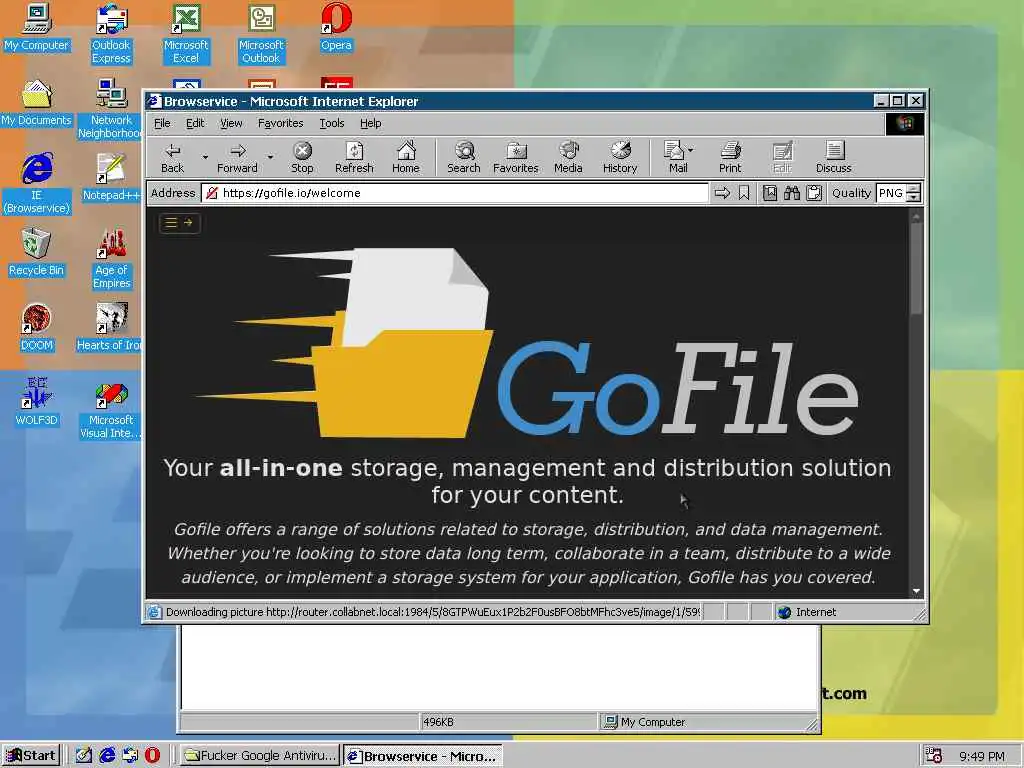This screenshot has height=768, width=1024.
Task: Click the system tray scheduler icon
Action: point(933,756)
